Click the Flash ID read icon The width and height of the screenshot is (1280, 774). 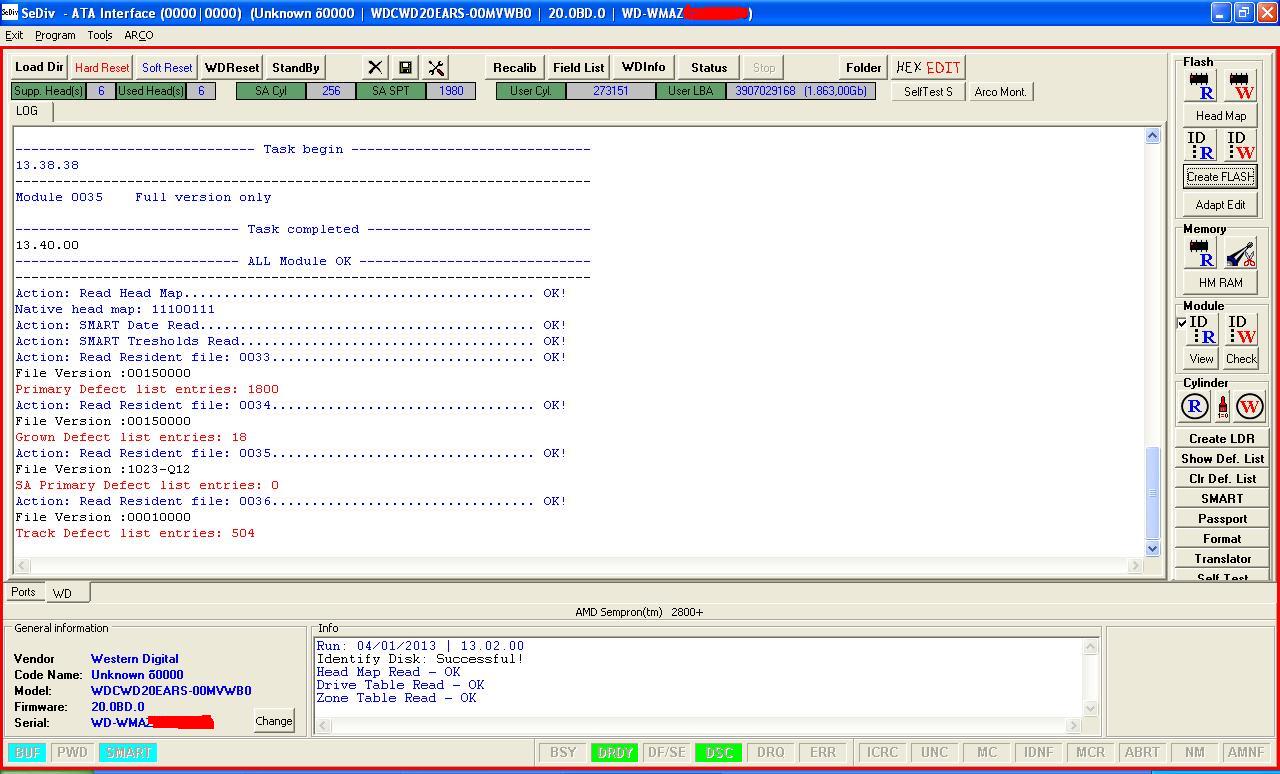[1200, 145]
